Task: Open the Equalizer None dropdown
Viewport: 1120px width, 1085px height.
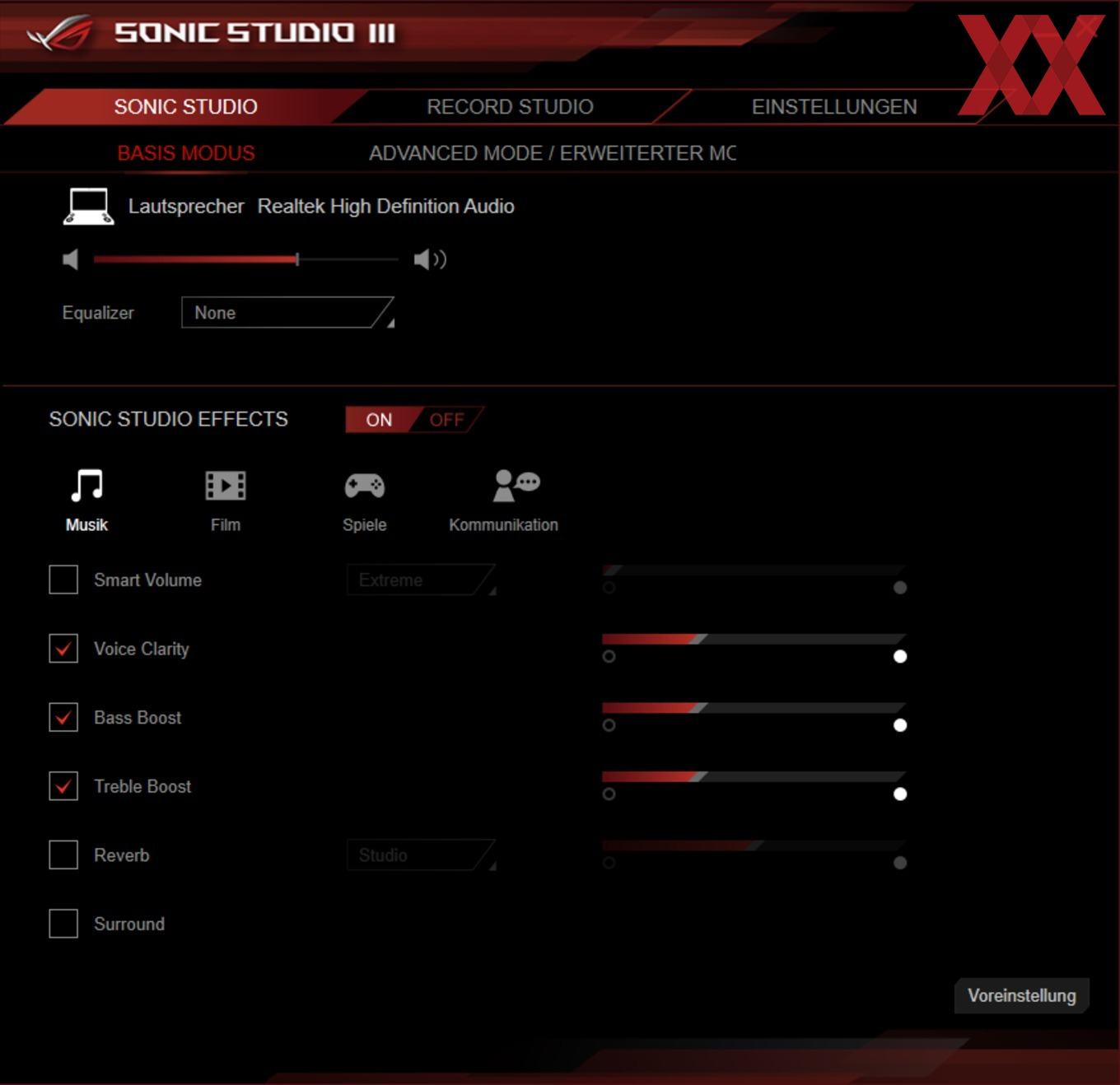Action: 287,313
